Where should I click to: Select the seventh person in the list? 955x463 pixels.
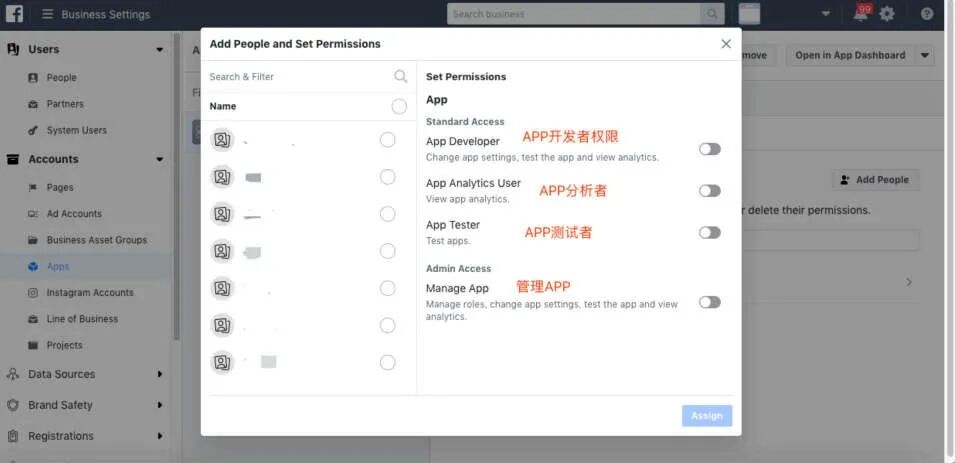click(x=387, y=362)
